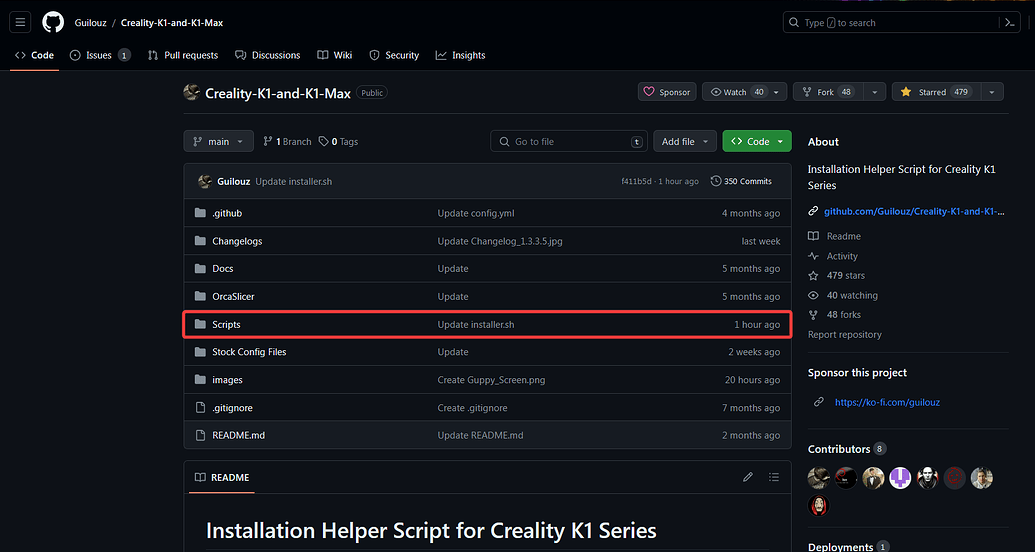
Task: Click the Scripts folder icon
Action: (x=201, y=324)
